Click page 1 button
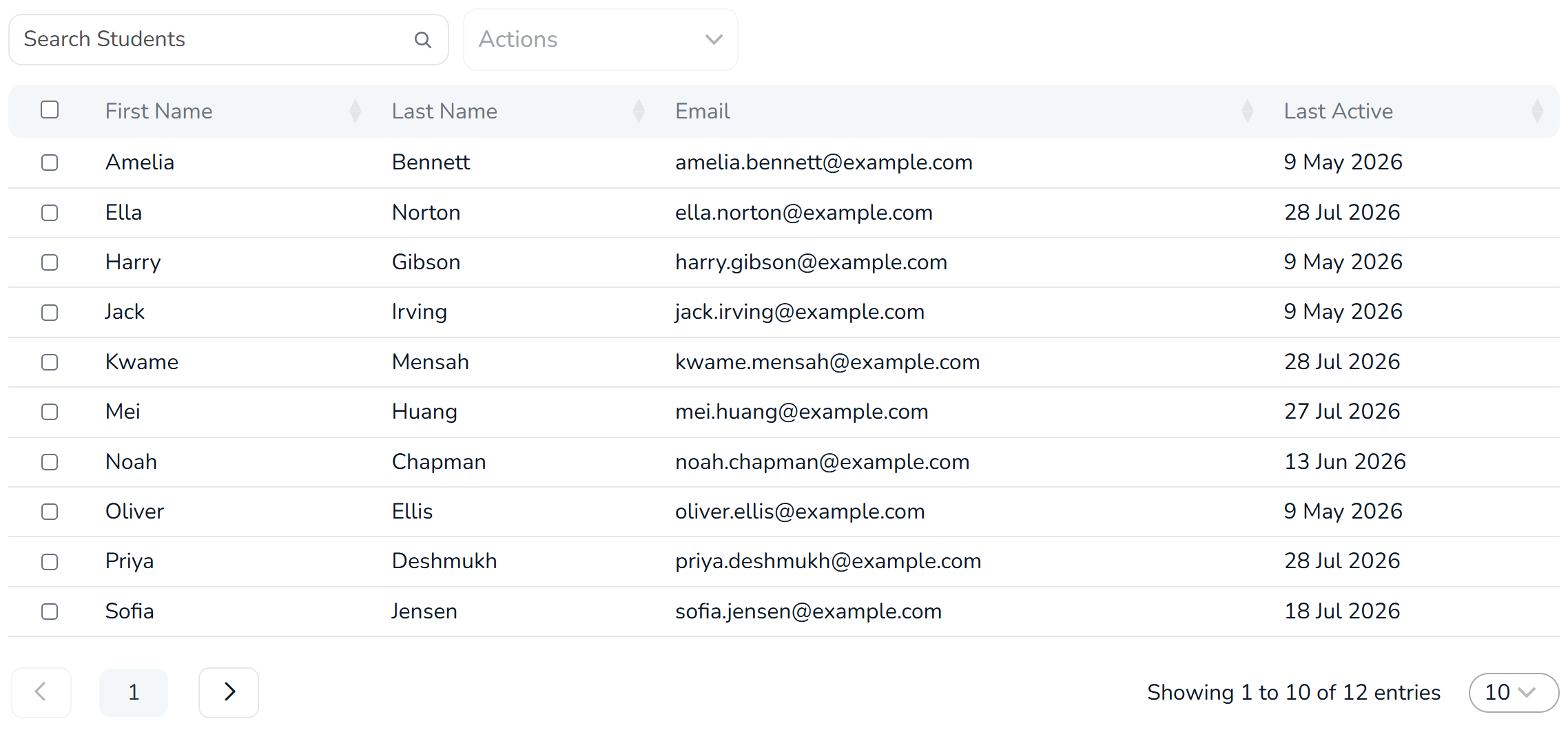1568x741 pixels. click(x=134, y=692)
